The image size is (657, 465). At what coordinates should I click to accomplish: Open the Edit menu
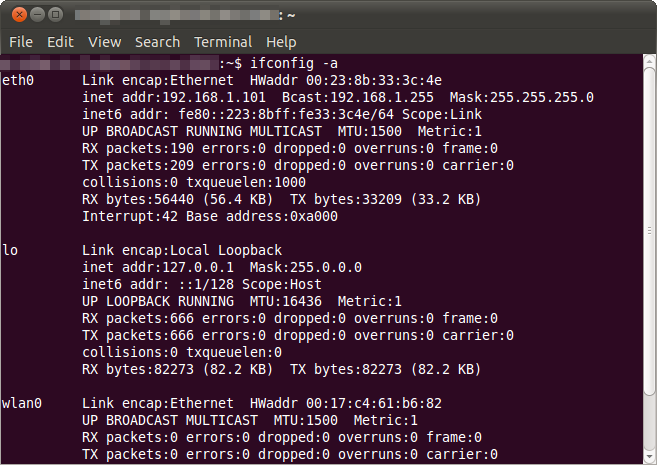point(60,42)
